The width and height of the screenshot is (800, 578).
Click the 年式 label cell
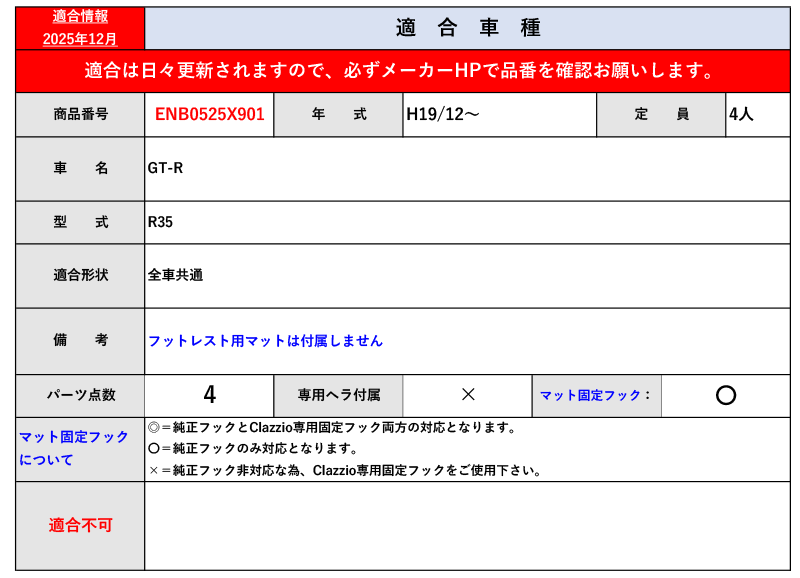coord(338,114)
